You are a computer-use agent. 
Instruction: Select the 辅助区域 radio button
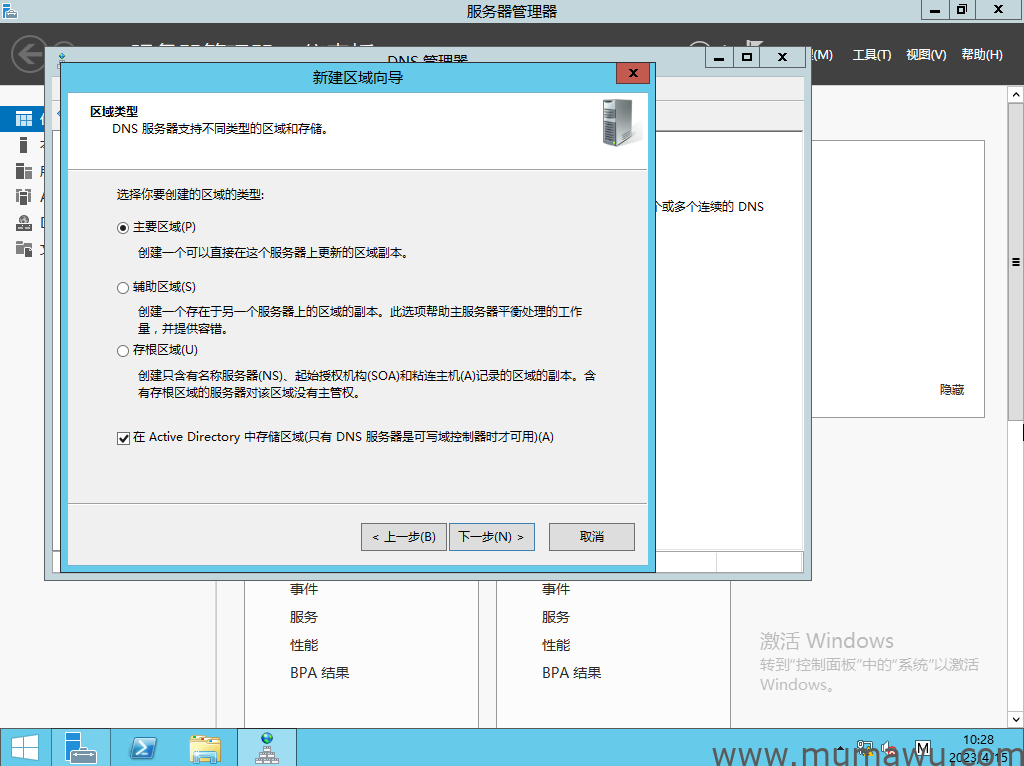click(122, 287)
